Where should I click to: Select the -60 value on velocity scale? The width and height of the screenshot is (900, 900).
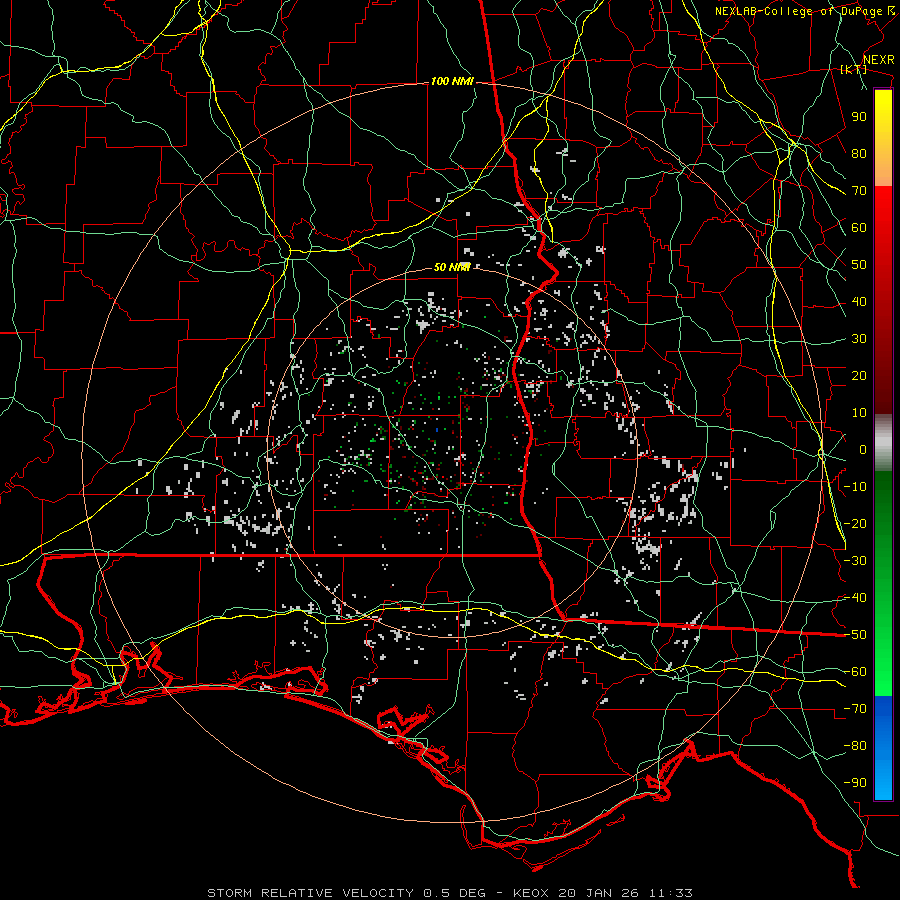(855, 672)
